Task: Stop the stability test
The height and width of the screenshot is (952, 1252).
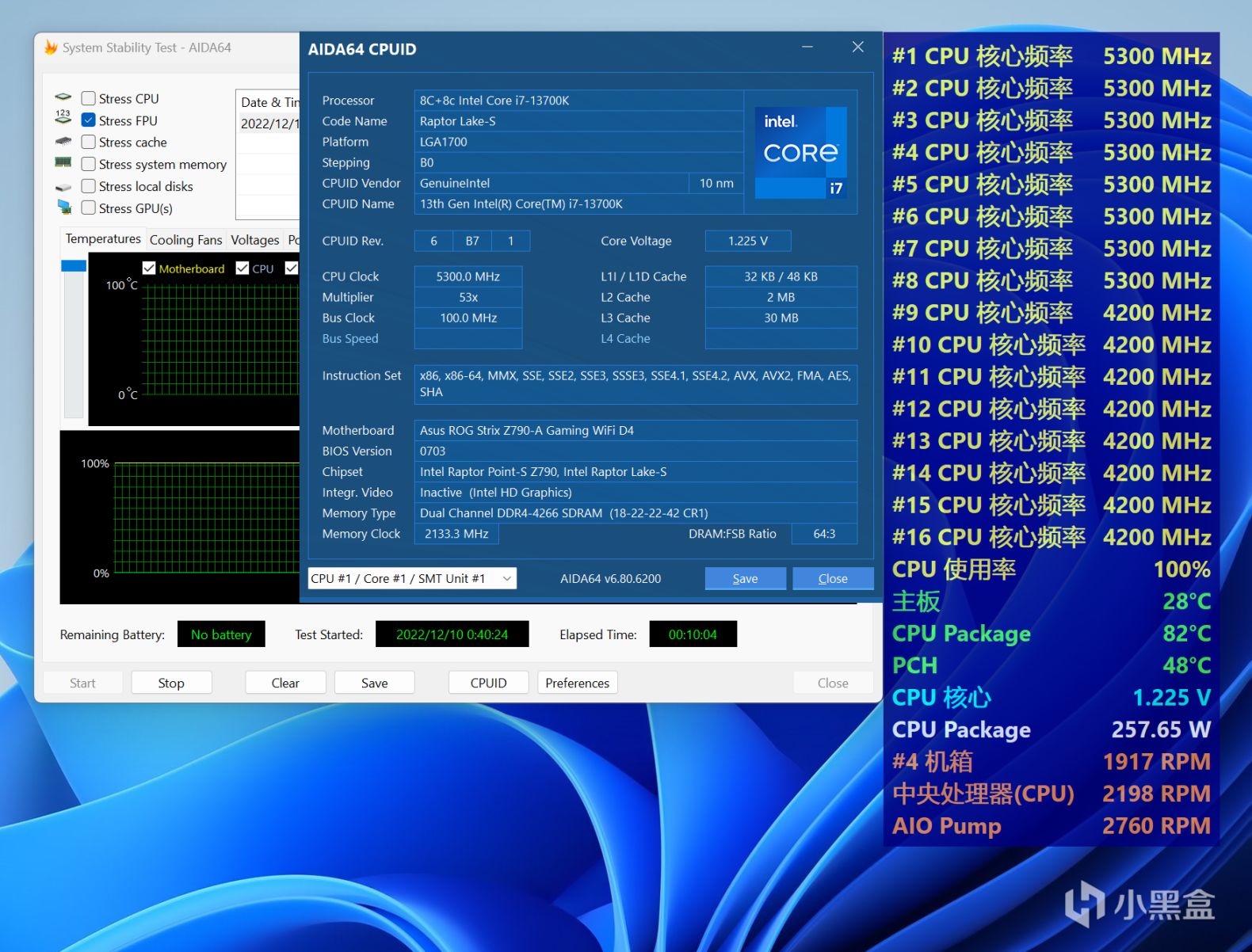Action: pos(171,683)
